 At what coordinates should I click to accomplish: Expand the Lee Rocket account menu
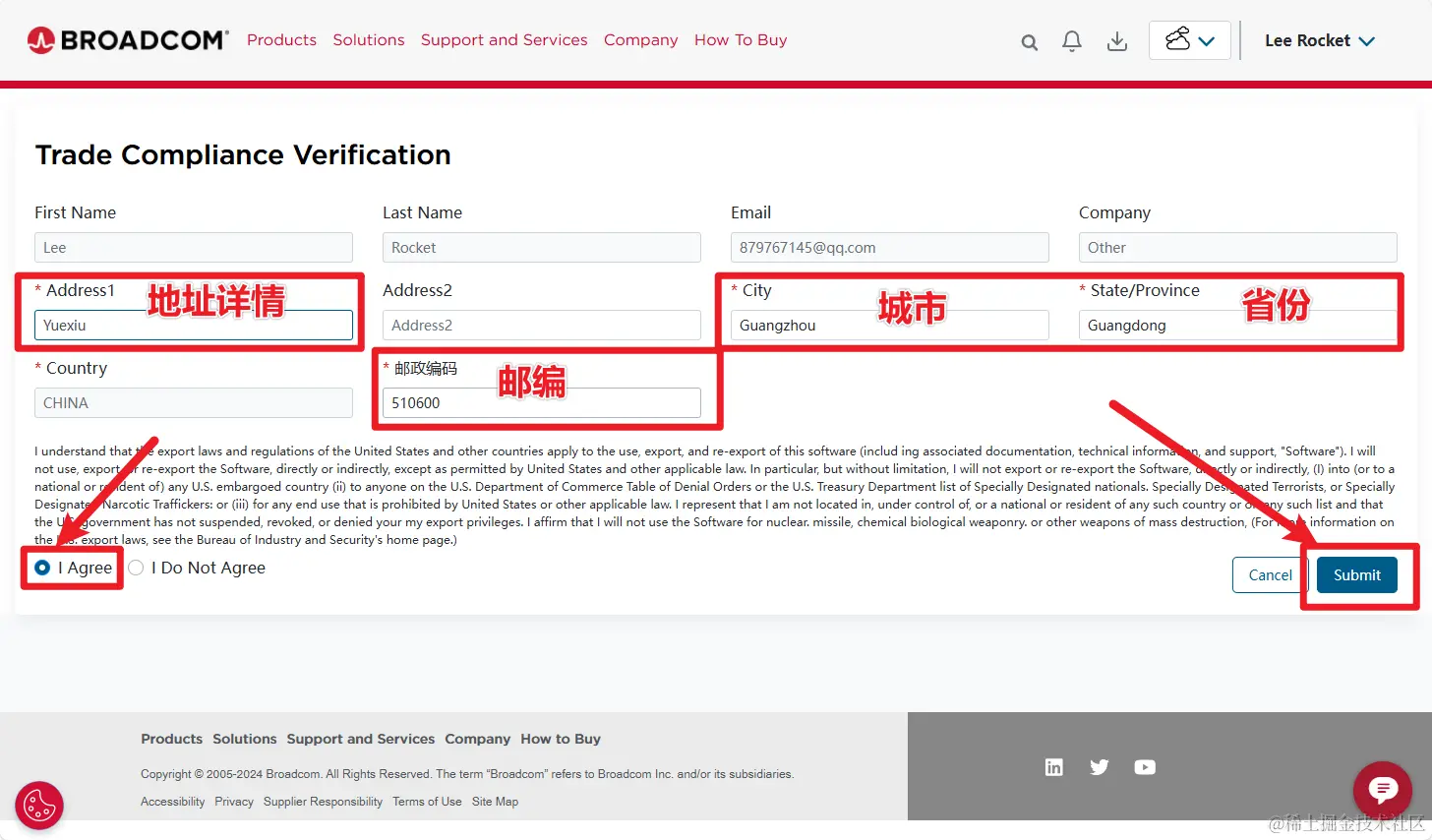pyautogui.click(x=1320, y=40)
